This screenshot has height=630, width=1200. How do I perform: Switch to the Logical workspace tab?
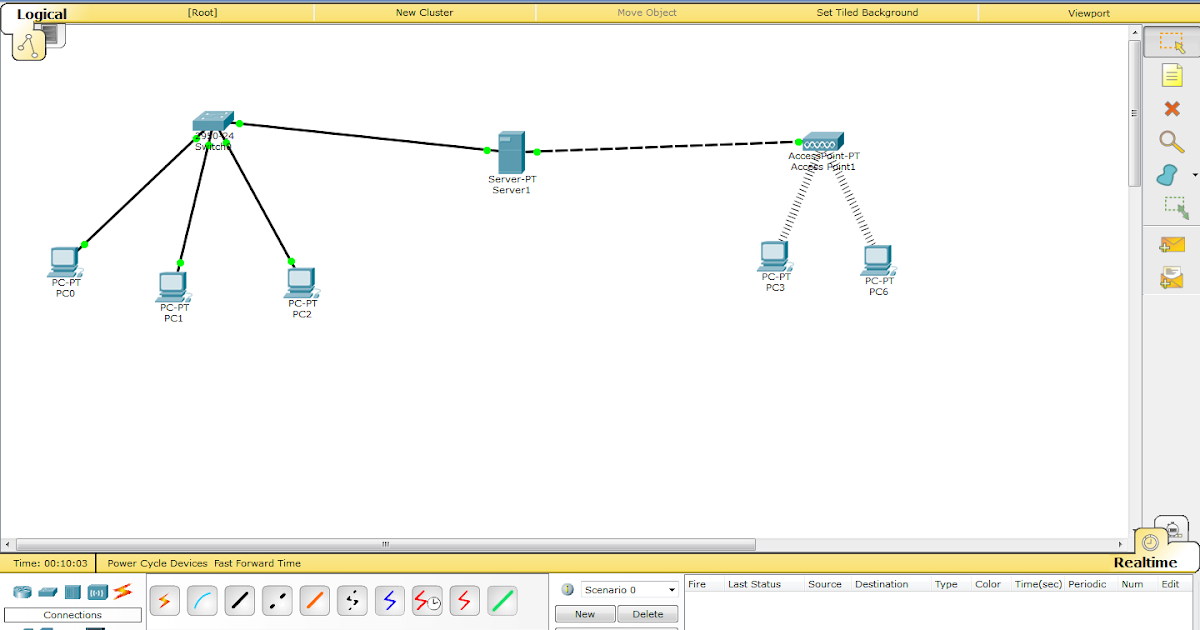click(x=42, y=13)
